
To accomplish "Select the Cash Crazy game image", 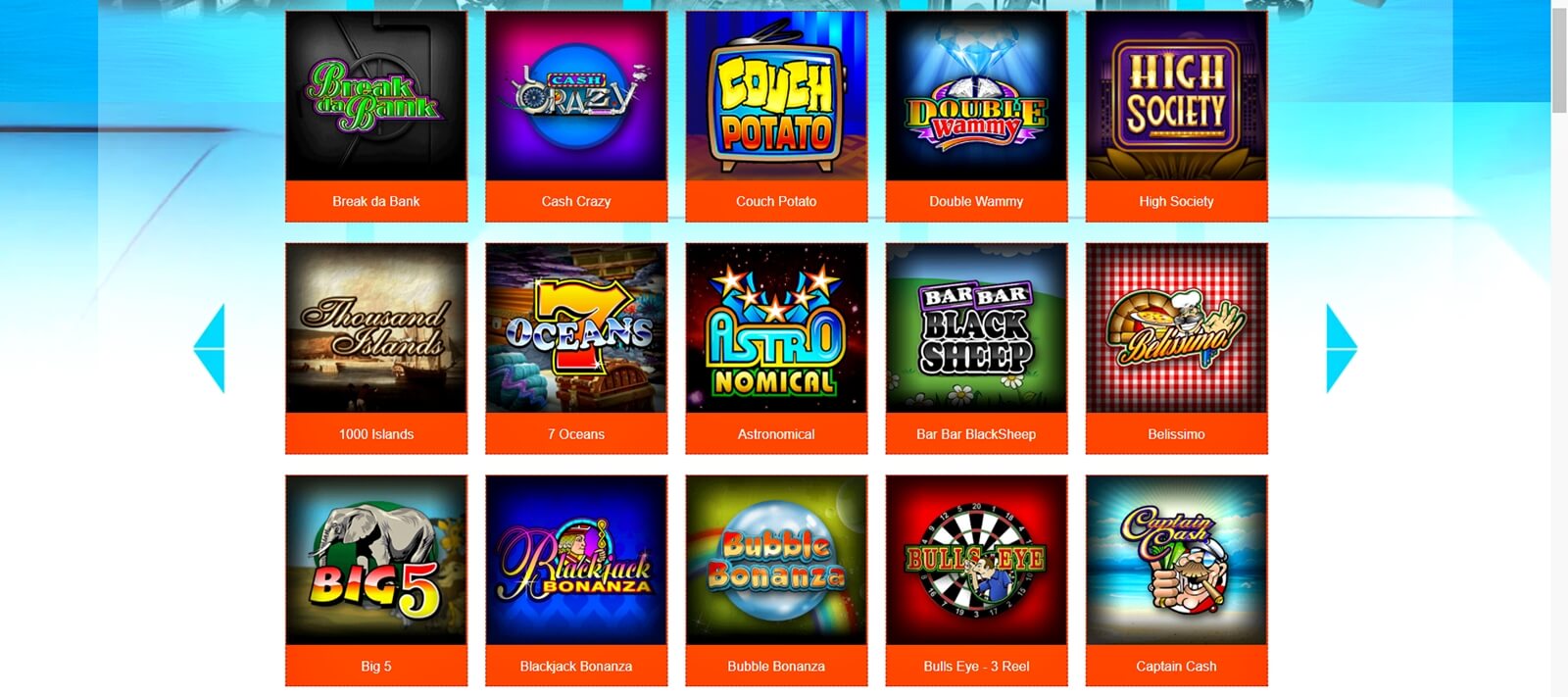I will 576,96.
